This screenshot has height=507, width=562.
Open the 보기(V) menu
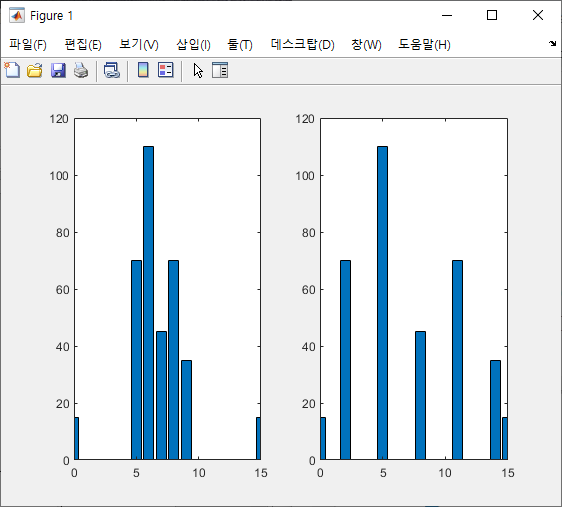(139, 44)
